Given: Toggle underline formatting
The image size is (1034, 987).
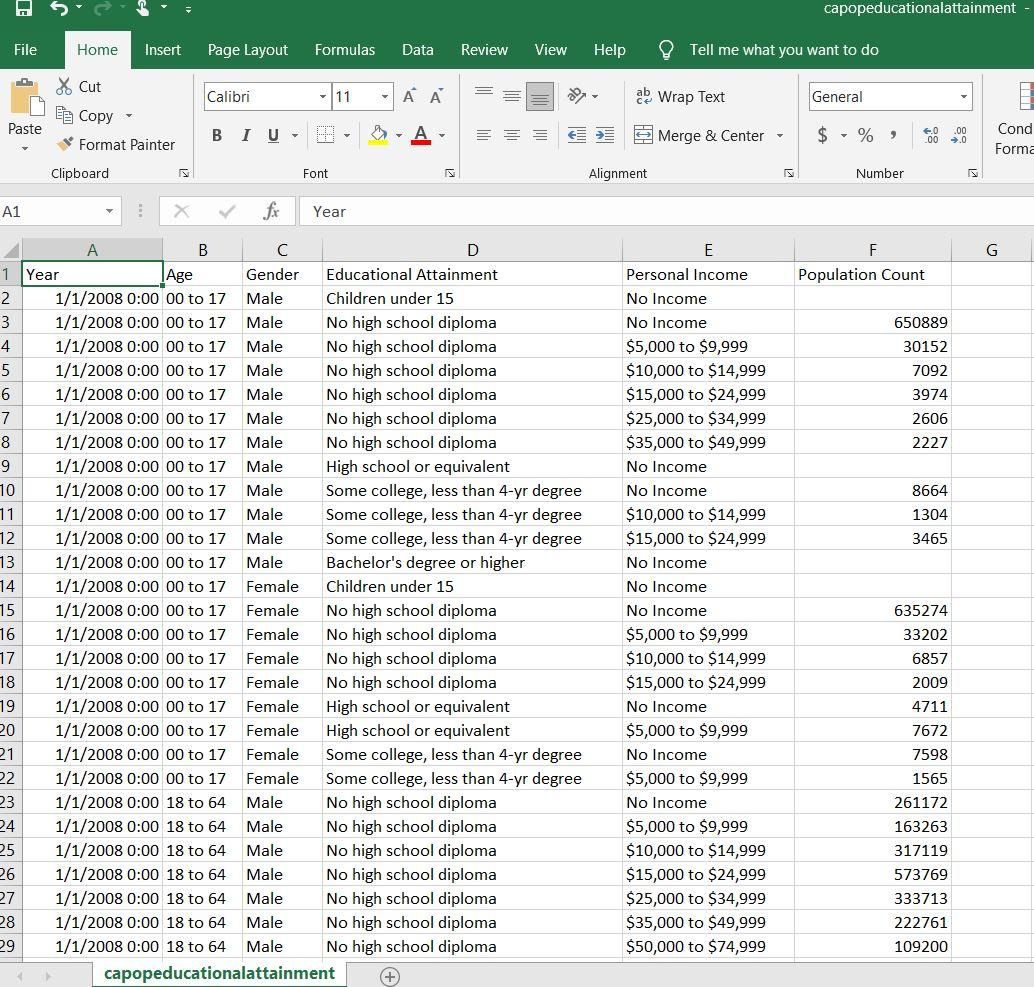Looking at the screenshot, I should [x=271, y=135].
